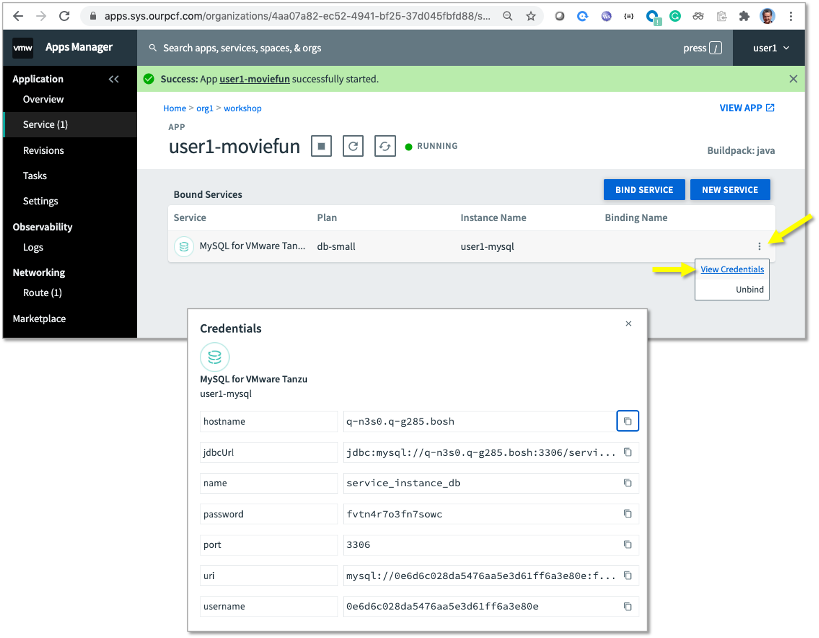Open the Chrome profile avatar
This screenshot has width=819, height=638.
(x=767, y=16)
